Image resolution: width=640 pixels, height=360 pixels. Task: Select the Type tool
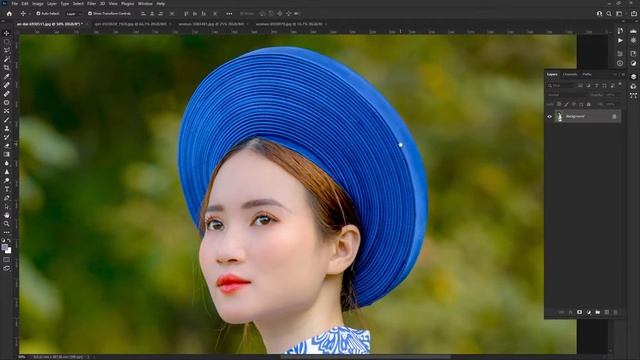[7, 189]
